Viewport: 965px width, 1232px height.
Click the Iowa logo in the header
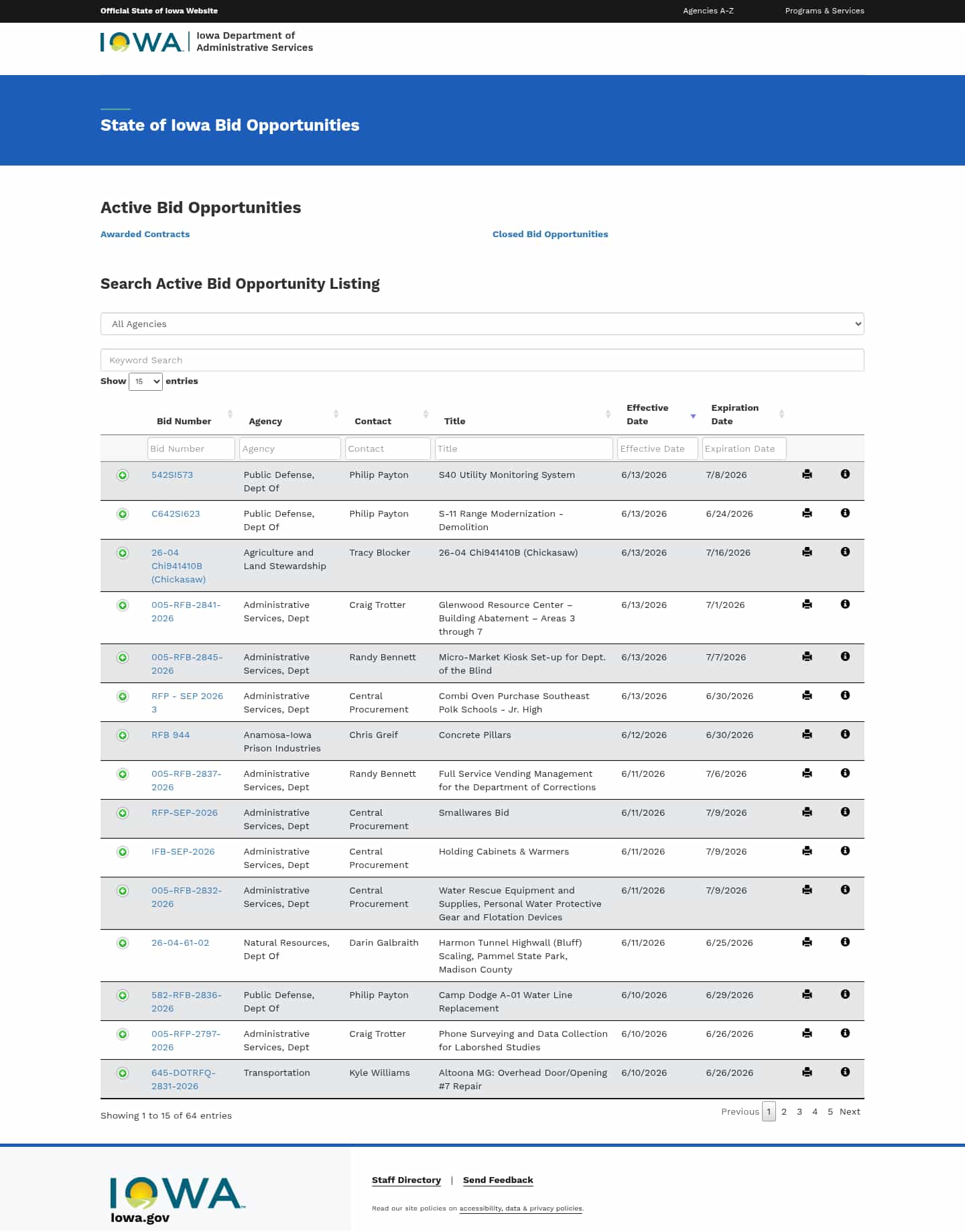coord(142,42)
